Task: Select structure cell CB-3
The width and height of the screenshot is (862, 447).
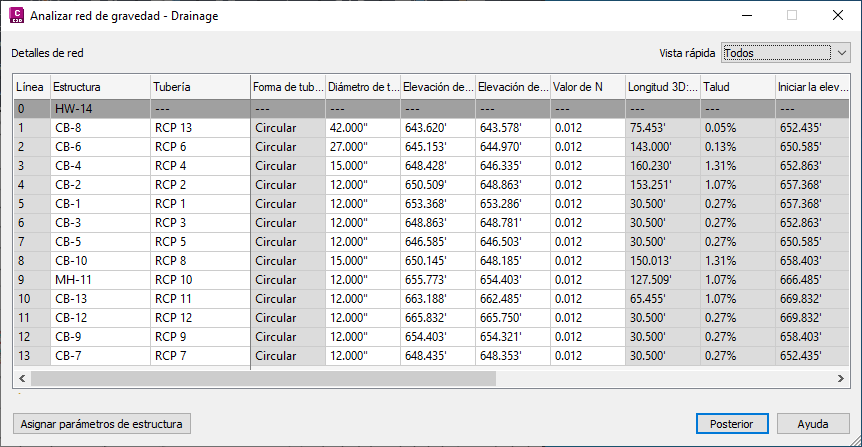Action: (100, 223)
